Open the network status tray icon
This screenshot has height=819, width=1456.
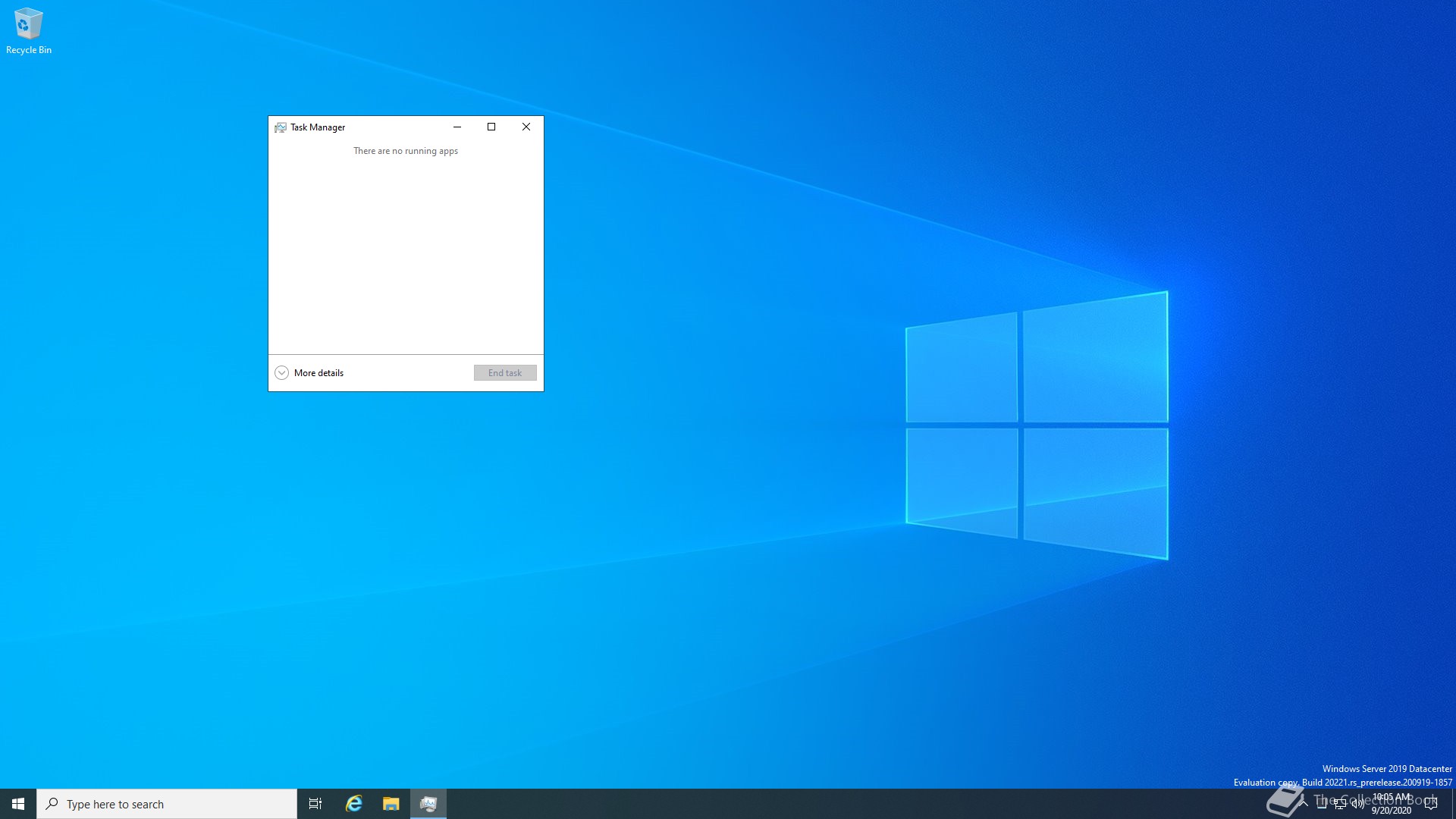pyautogui.click(x=1340, y=804)
